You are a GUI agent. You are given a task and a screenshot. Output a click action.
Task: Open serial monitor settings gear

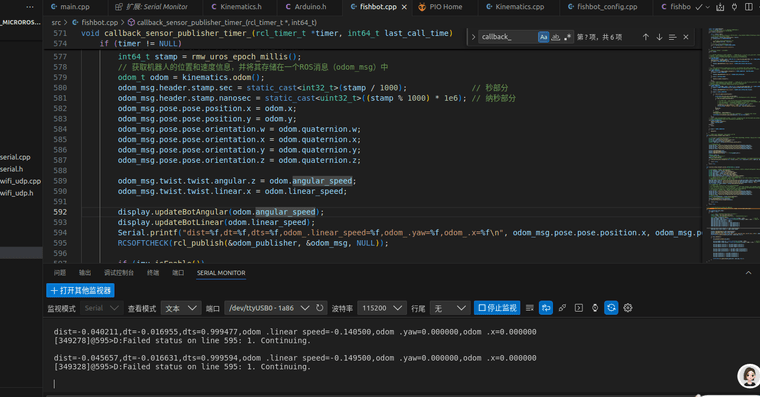point(628,308)
